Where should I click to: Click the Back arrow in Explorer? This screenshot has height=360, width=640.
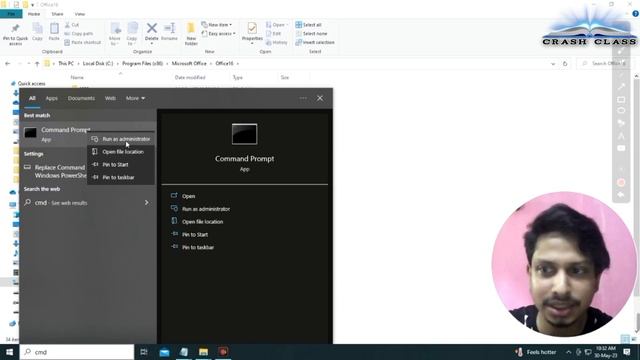click(x=7, y=64)
